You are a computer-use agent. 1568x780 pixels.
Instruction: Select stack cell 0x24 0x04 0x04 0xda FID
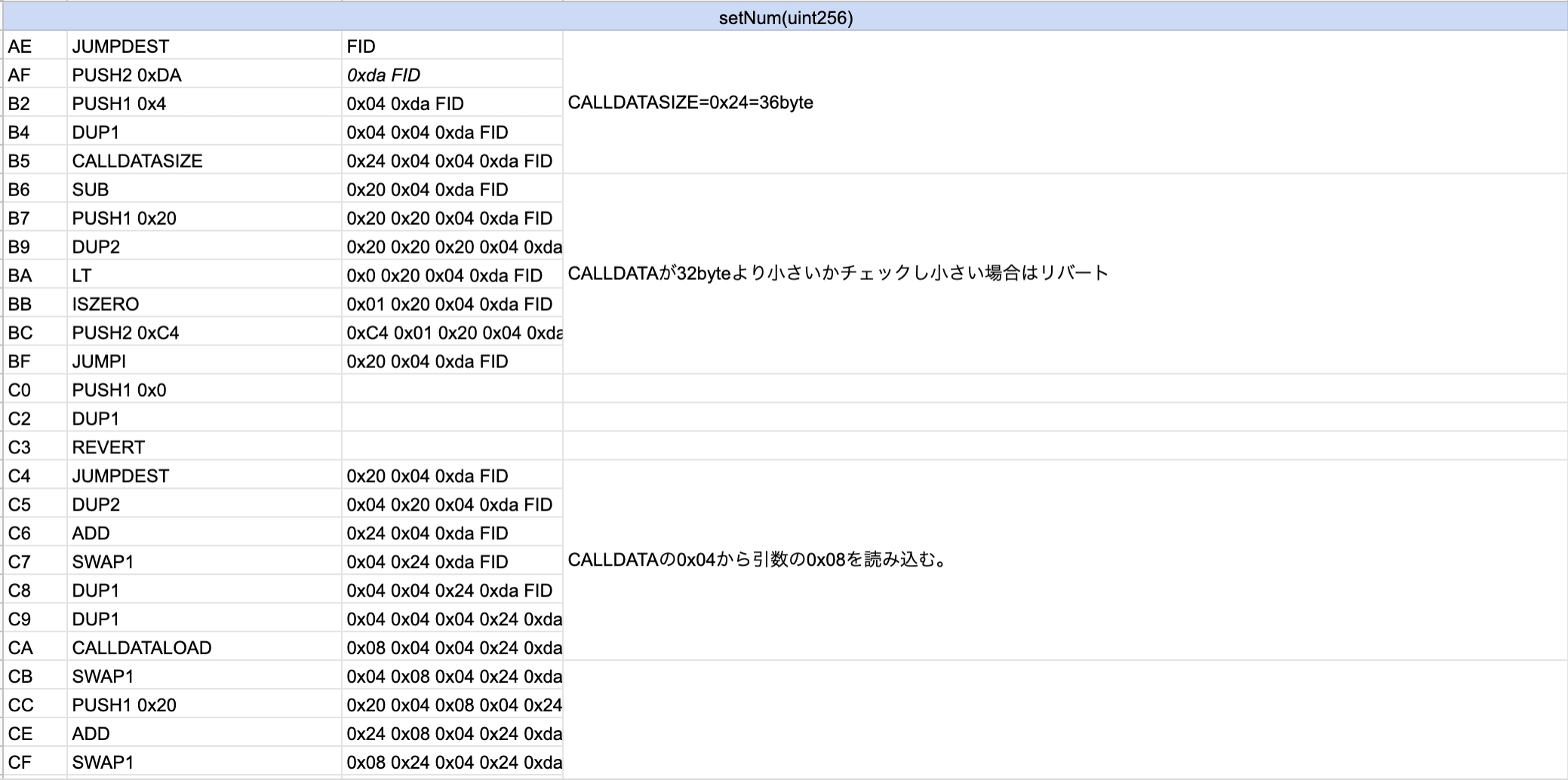point(452,161)
